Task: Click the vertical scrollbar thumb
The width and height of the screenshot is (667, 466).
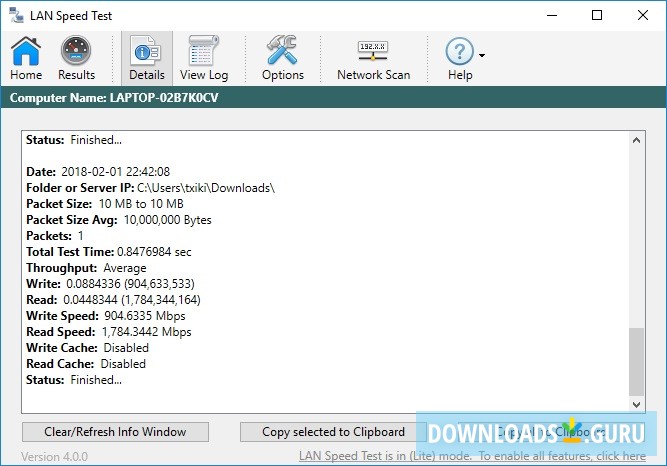Action: click(x=636, y=362)
